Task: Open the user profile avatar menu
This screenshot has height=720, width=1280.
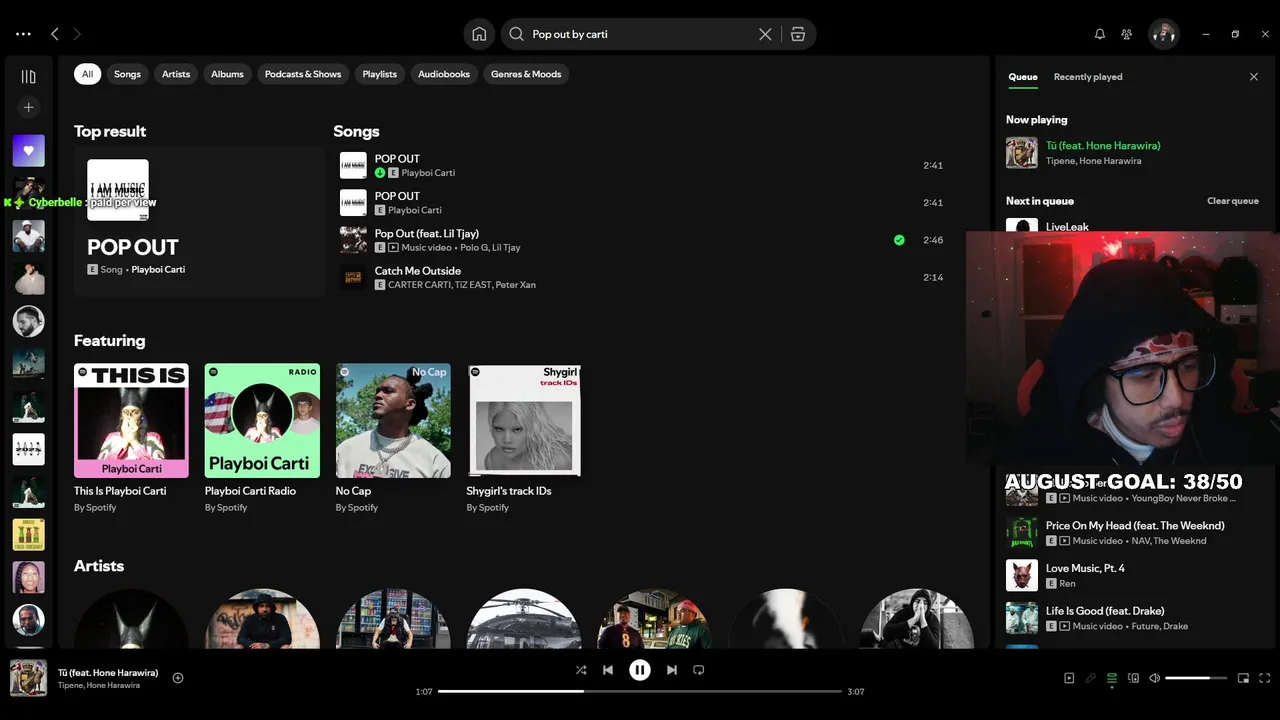Action: pyautogui.click(x=1164, y=34)
